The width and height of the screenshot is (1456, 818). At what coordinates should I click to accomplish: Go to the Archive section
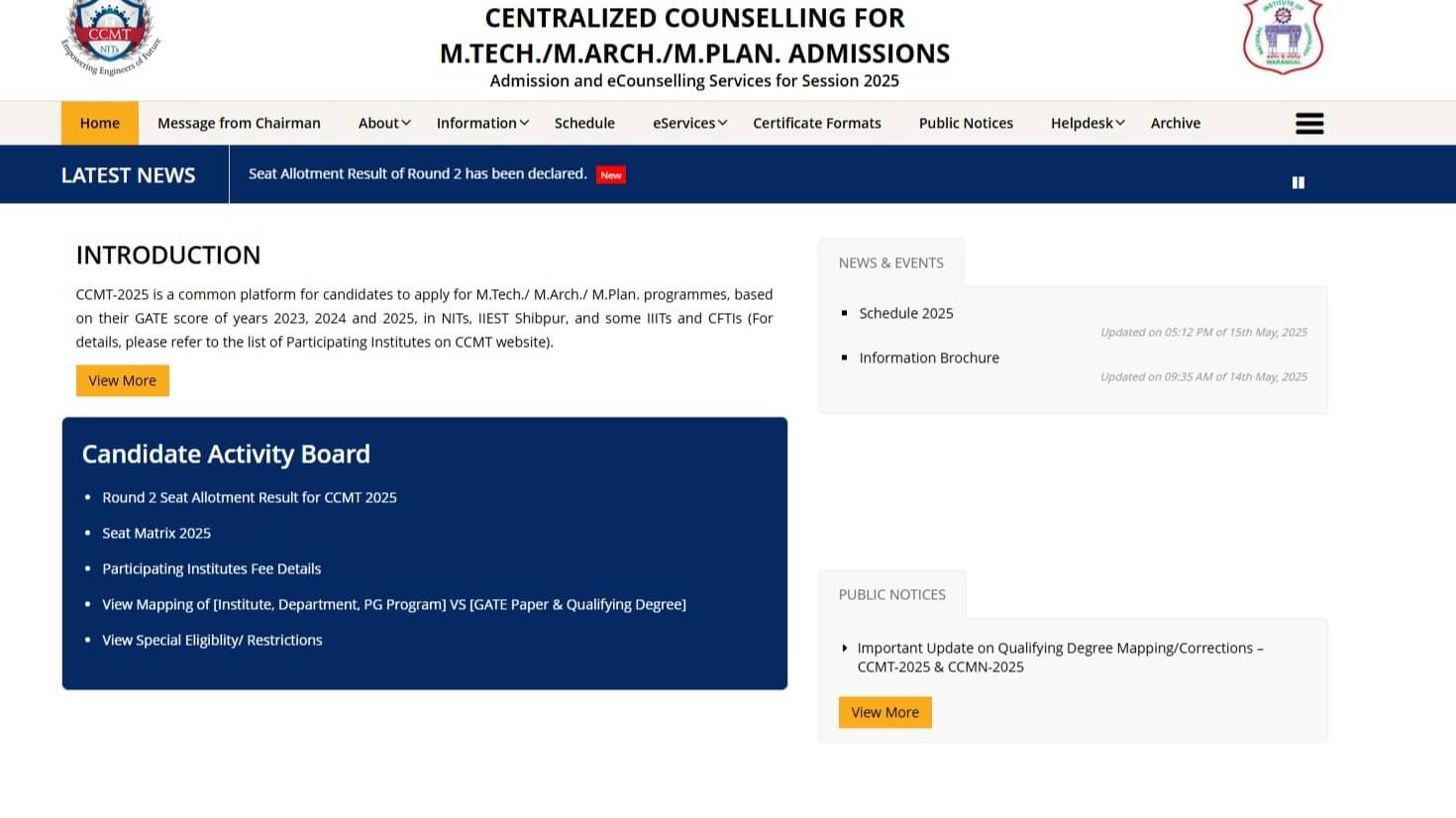(1175, 123)
